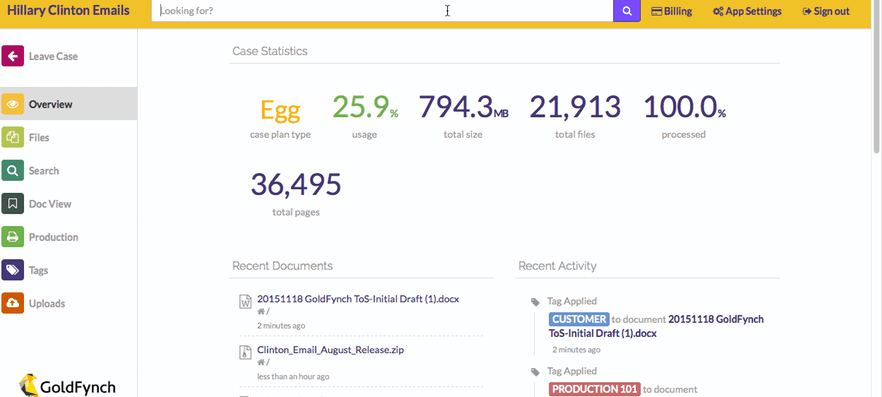
Task: Sign out from the top bar
Action: pyautogui.click(x=826, y=11)
